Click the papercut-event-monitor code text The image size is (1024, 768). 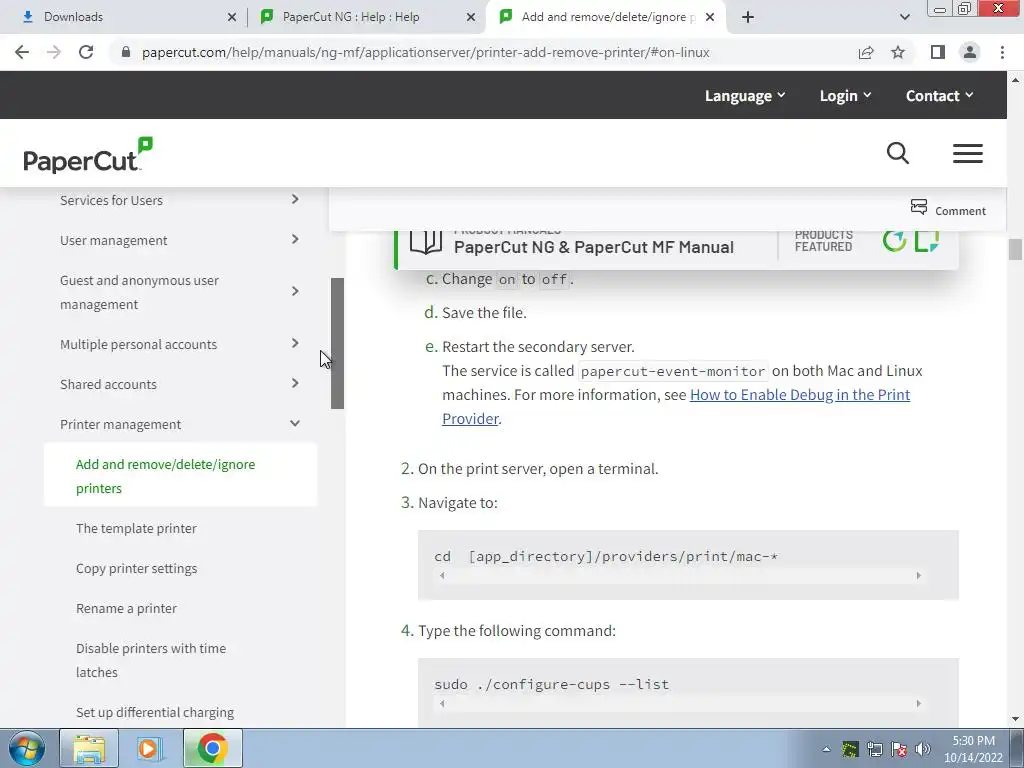pyautogui.click(x=673, y=371)
